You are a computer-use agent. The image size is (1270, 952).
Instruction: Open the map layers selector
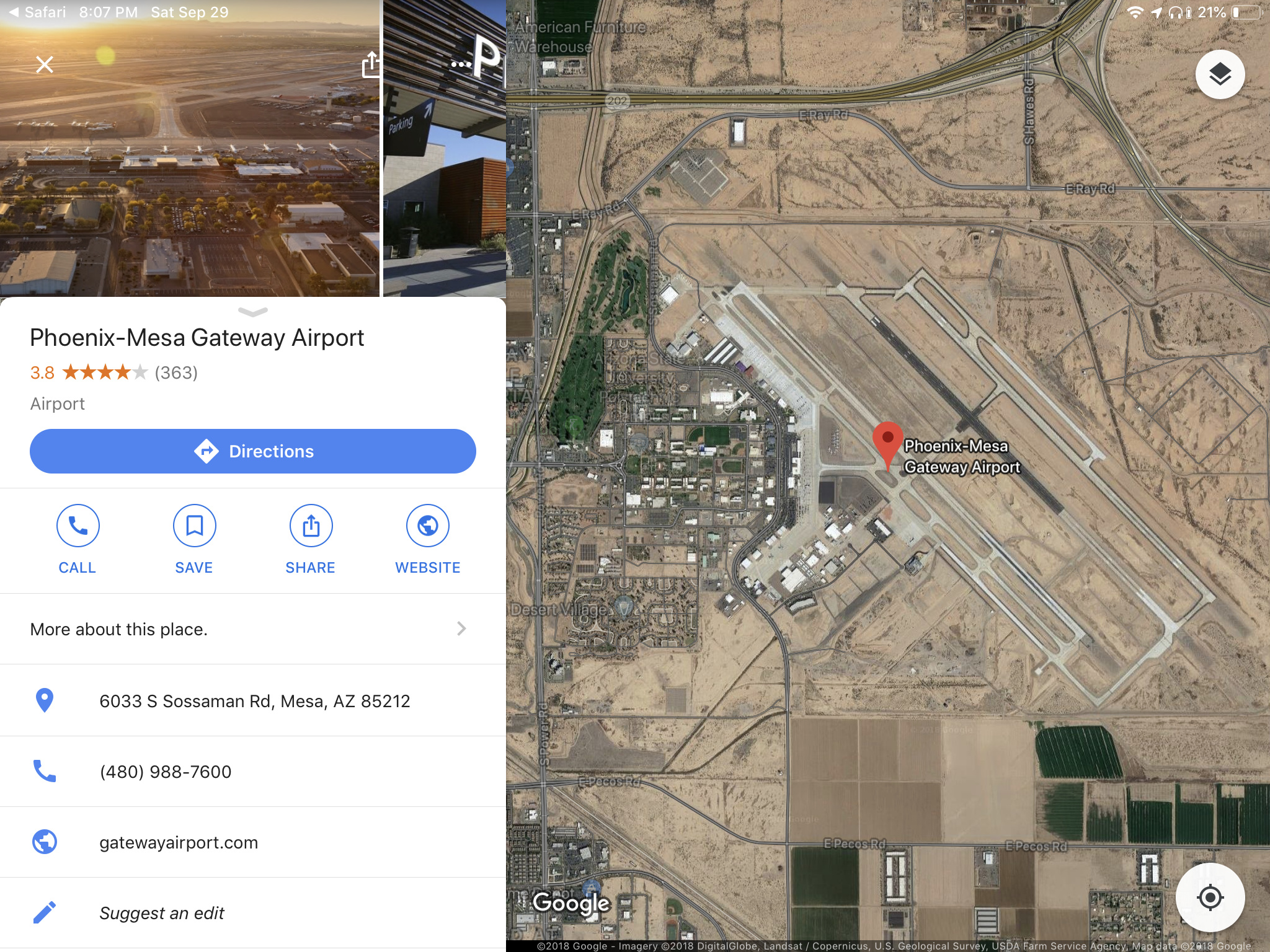point(1220,74)
